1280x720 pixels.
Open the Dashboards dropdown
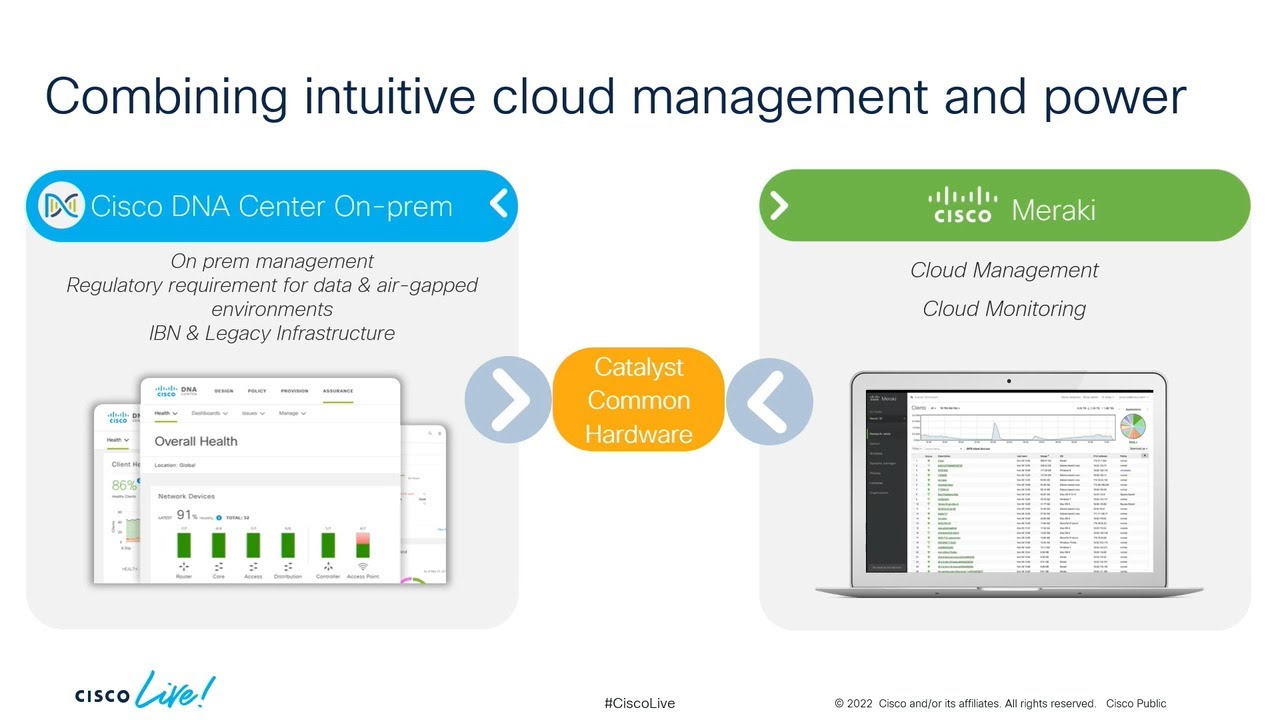(210, 413)
